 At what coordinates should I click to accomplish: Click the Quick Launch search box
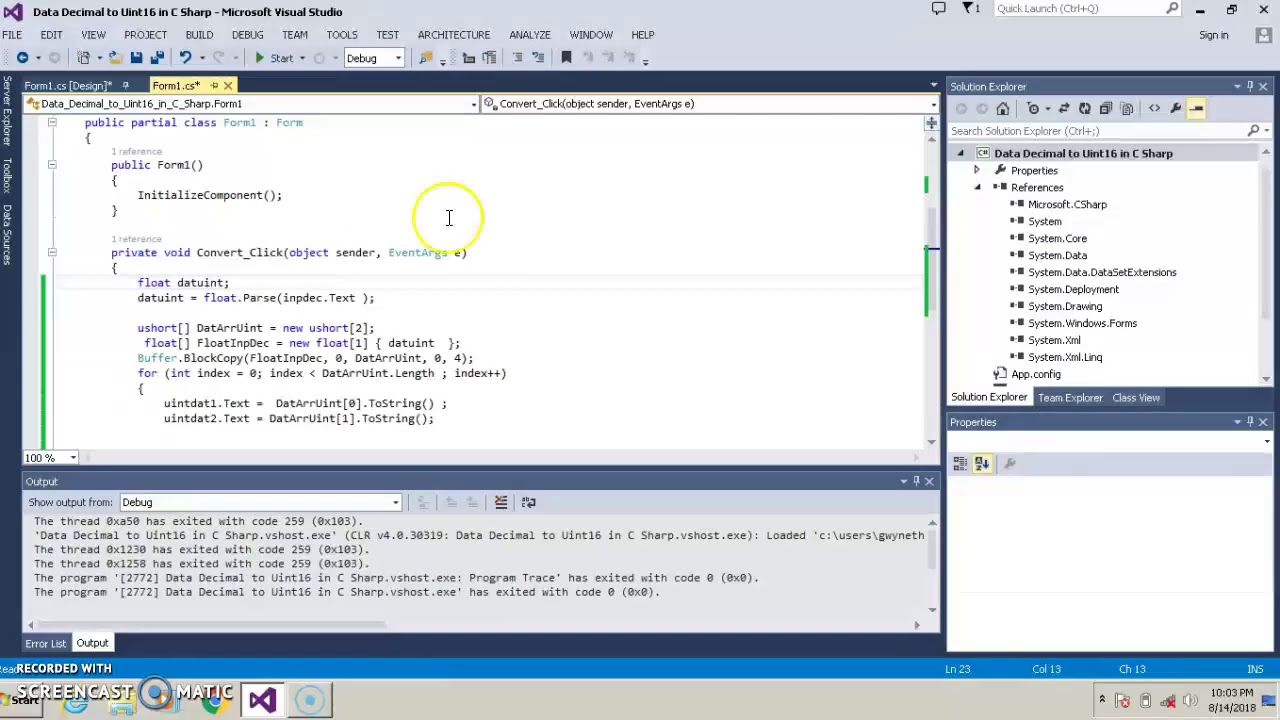[x=1087, y=9]
